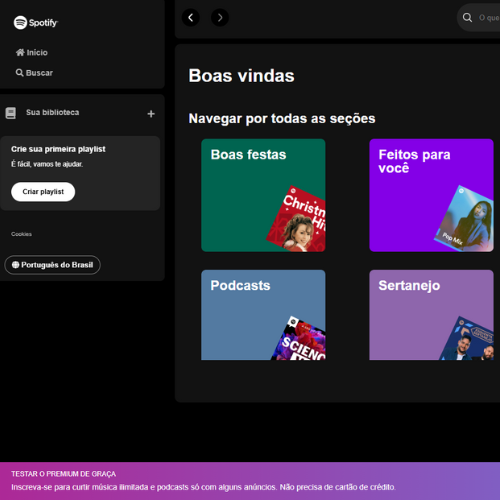
Task: Click the Spotify logo
Action: pos(35,23)
